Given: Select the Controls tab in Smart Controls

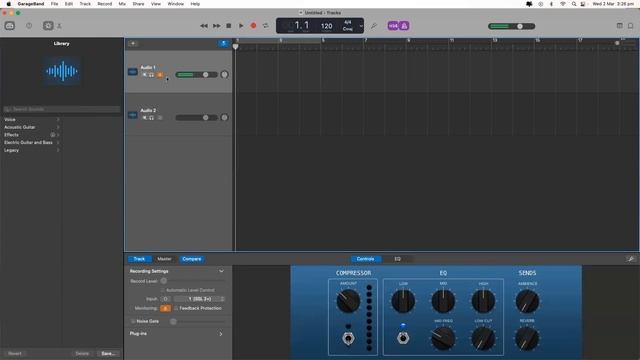Looking at the screenshot, I should pos(366,259).
